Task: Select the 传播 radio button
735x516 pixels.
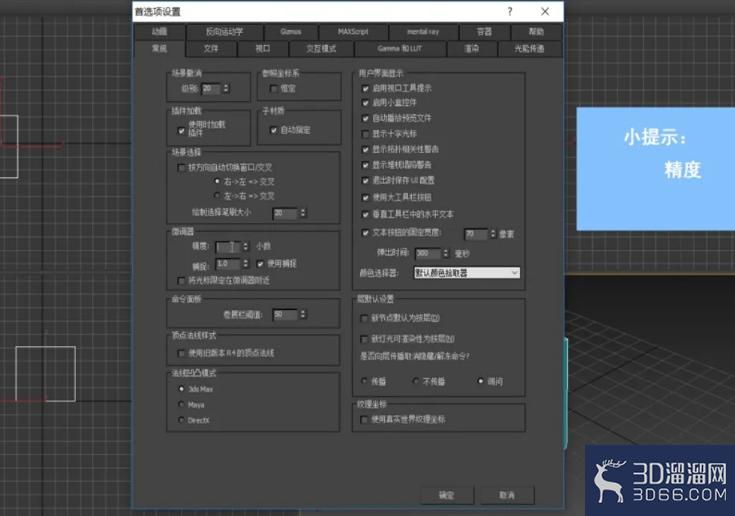Action: (x=365, y=381)
